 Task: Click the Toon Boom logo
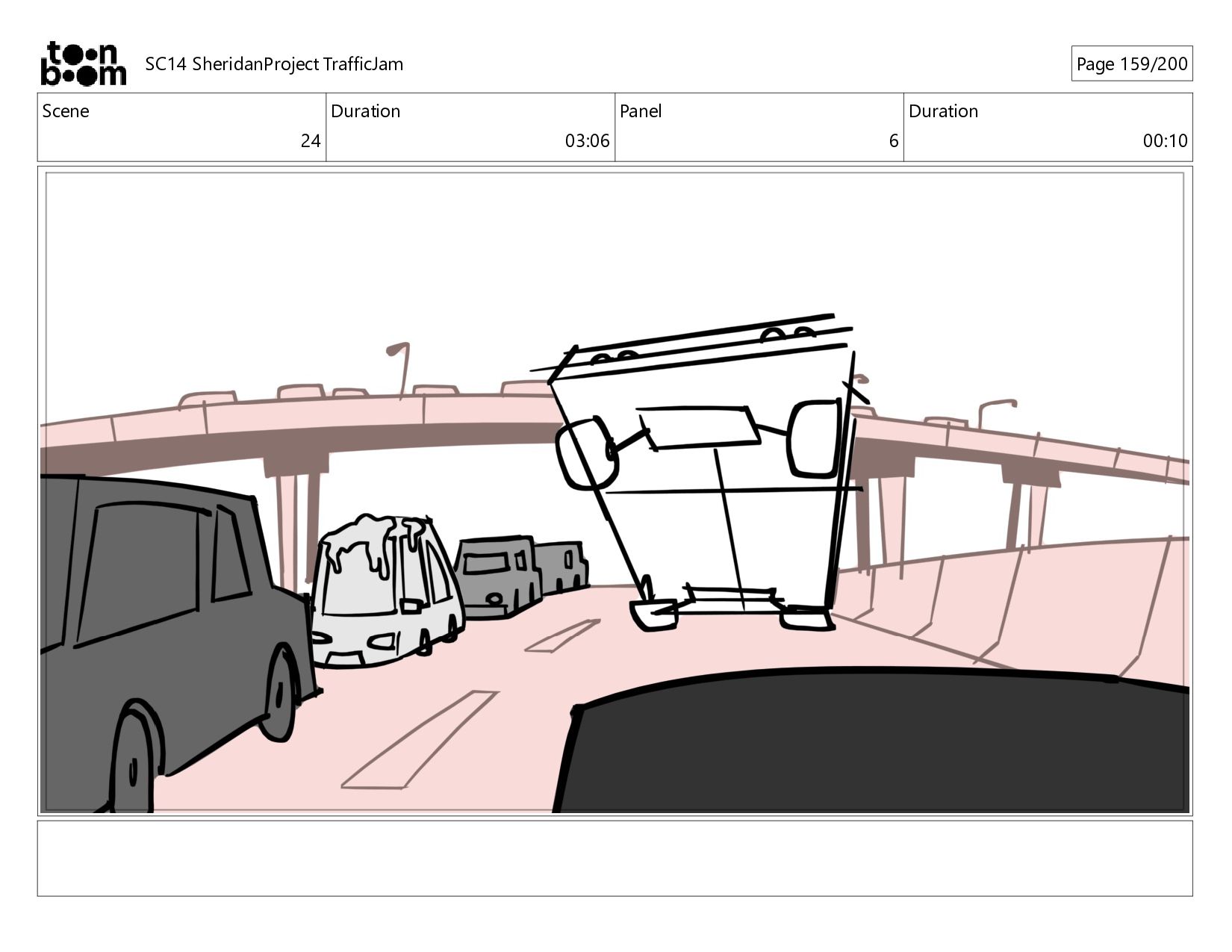[83, 63]
